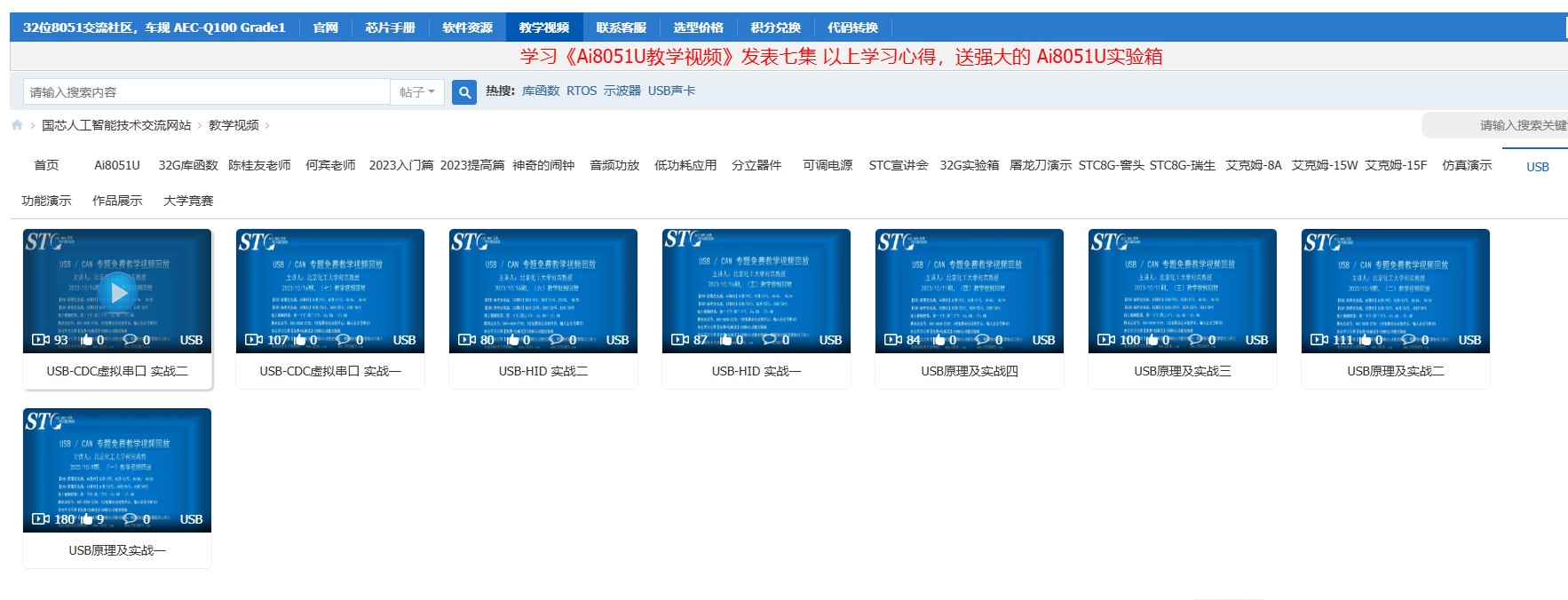Click view count icon on USB-HID 实战二
This screenshot has width=1568, height=600.
pyautogui.click(x=467, y=340)
